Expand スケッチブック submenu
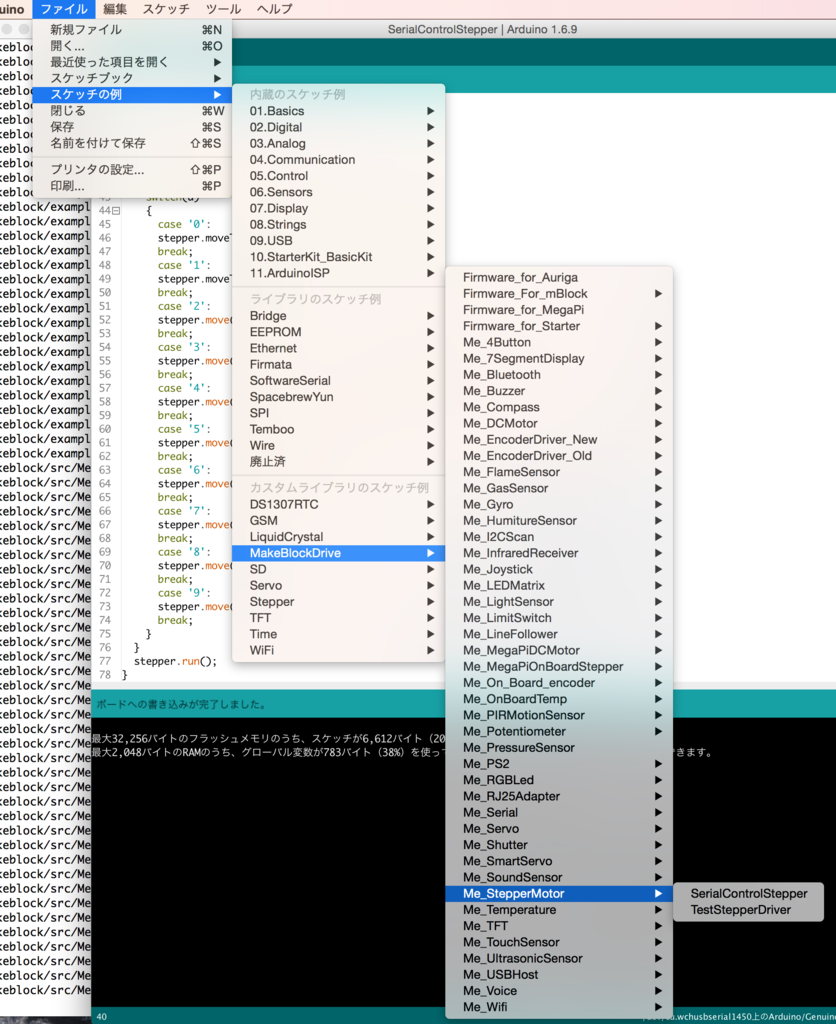 tap(132, 78)
